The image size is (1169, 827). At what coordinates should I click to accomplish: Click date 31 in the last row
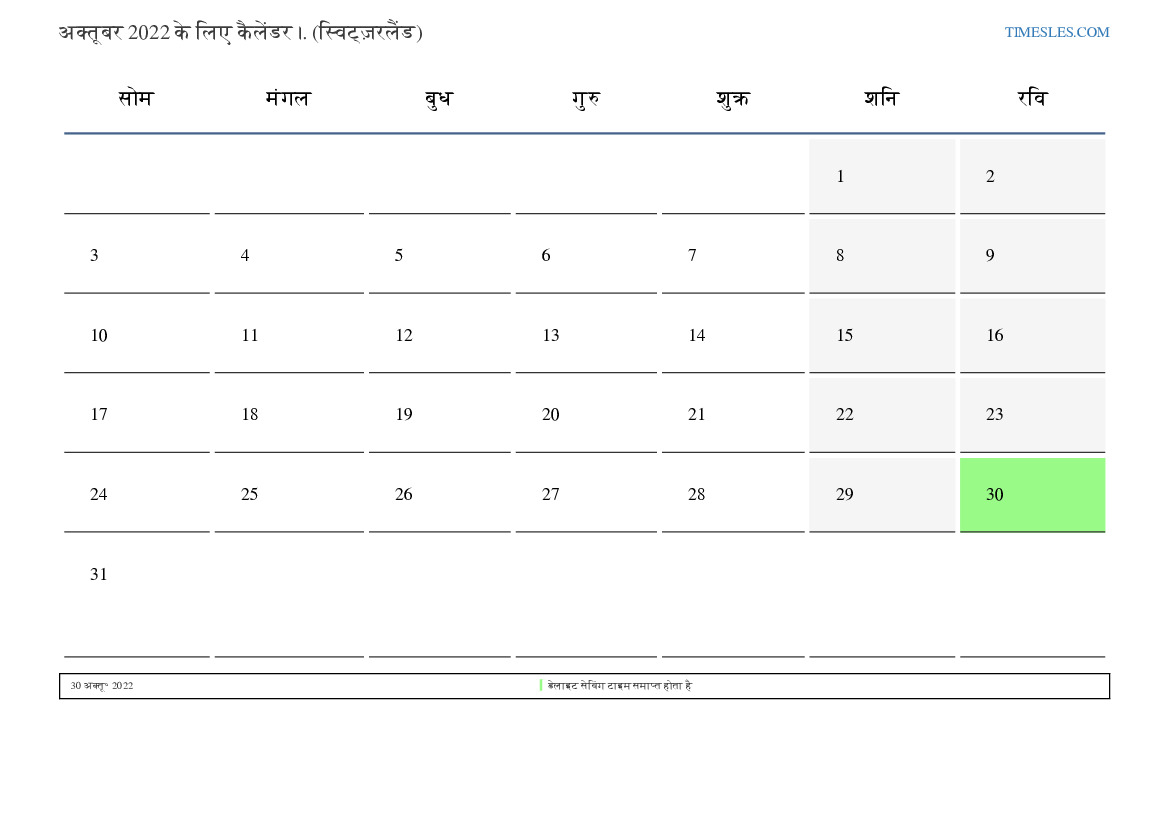click(99, 575)
